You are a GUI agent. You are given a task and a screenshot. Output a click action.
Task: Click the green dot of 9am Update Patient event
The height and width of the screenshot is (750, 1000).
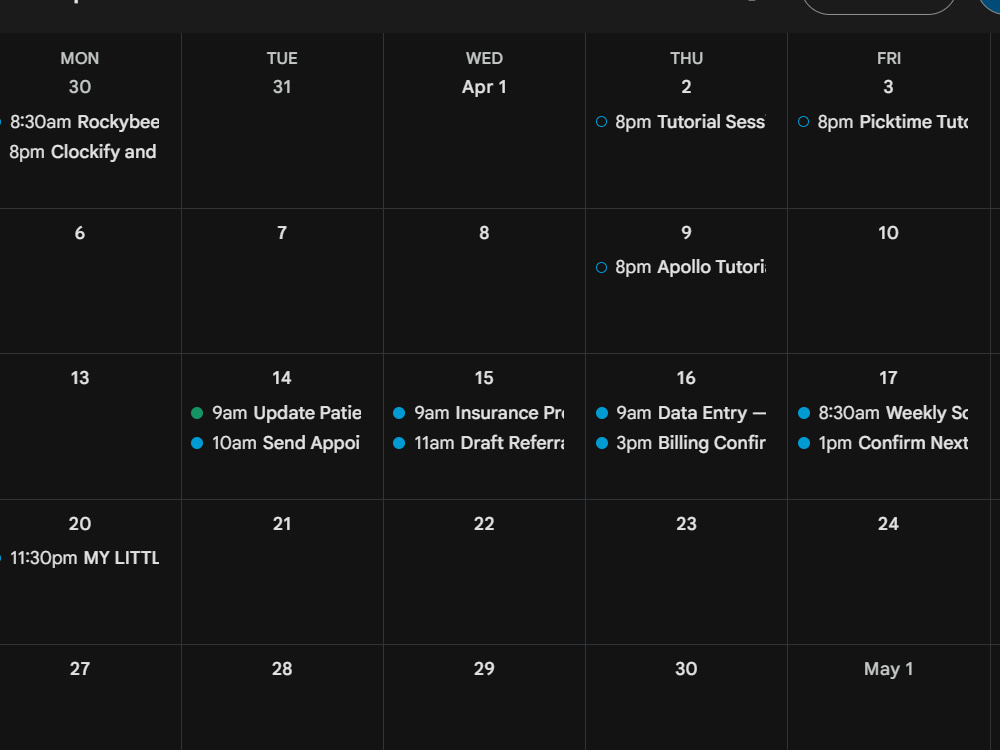pos(197,413)
